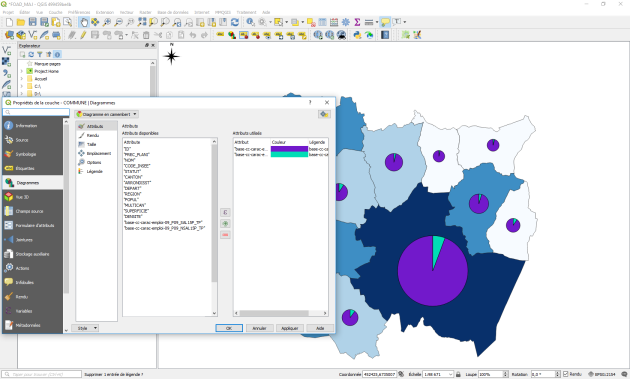The height and width of the screenshot is (379, 630).
Task: Select the Identify Features tool
Action: (250, 22)
